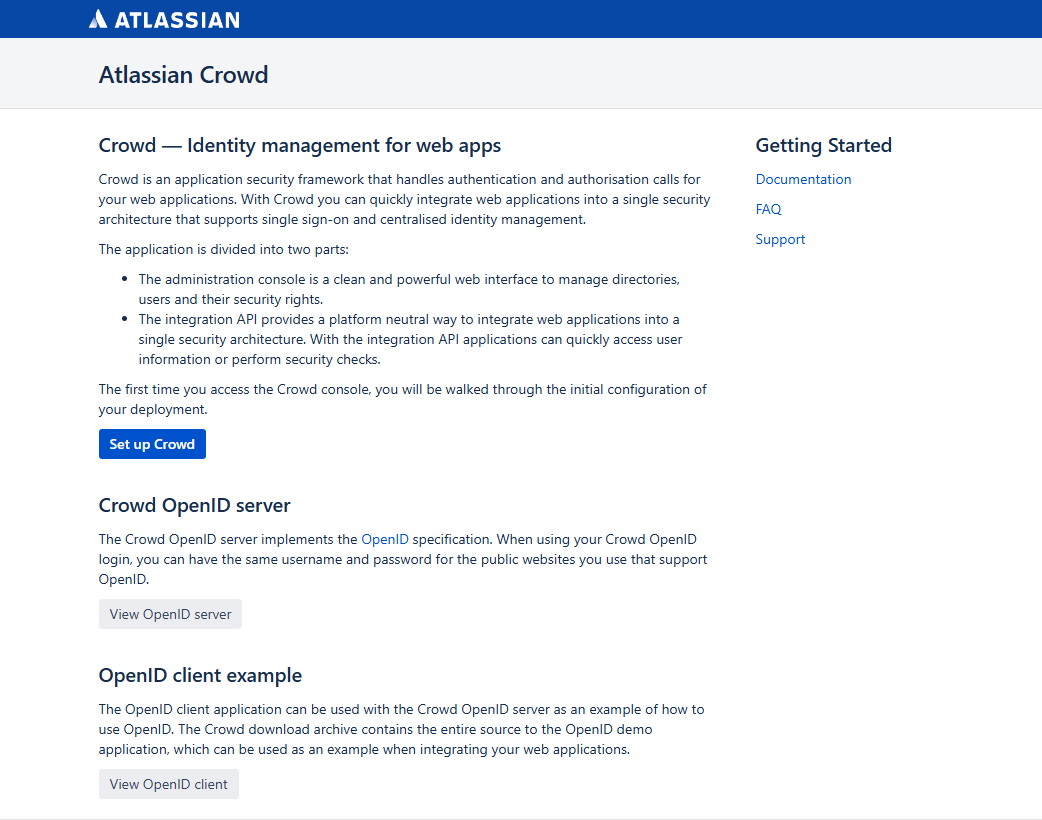This screenshot has height=820, width=1042.
Task: Click the Atlassian Crowd page title
Action: [183, 74]
